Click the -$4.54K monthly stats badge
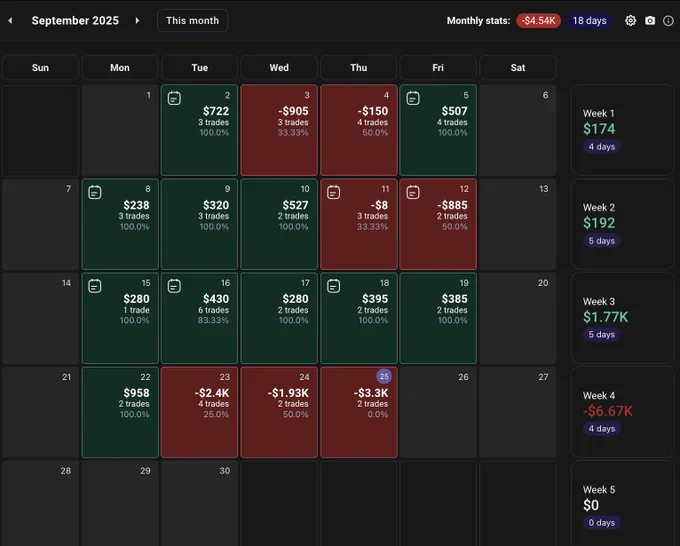This screenshot has width=680, height=546. [x=538, y=20]
